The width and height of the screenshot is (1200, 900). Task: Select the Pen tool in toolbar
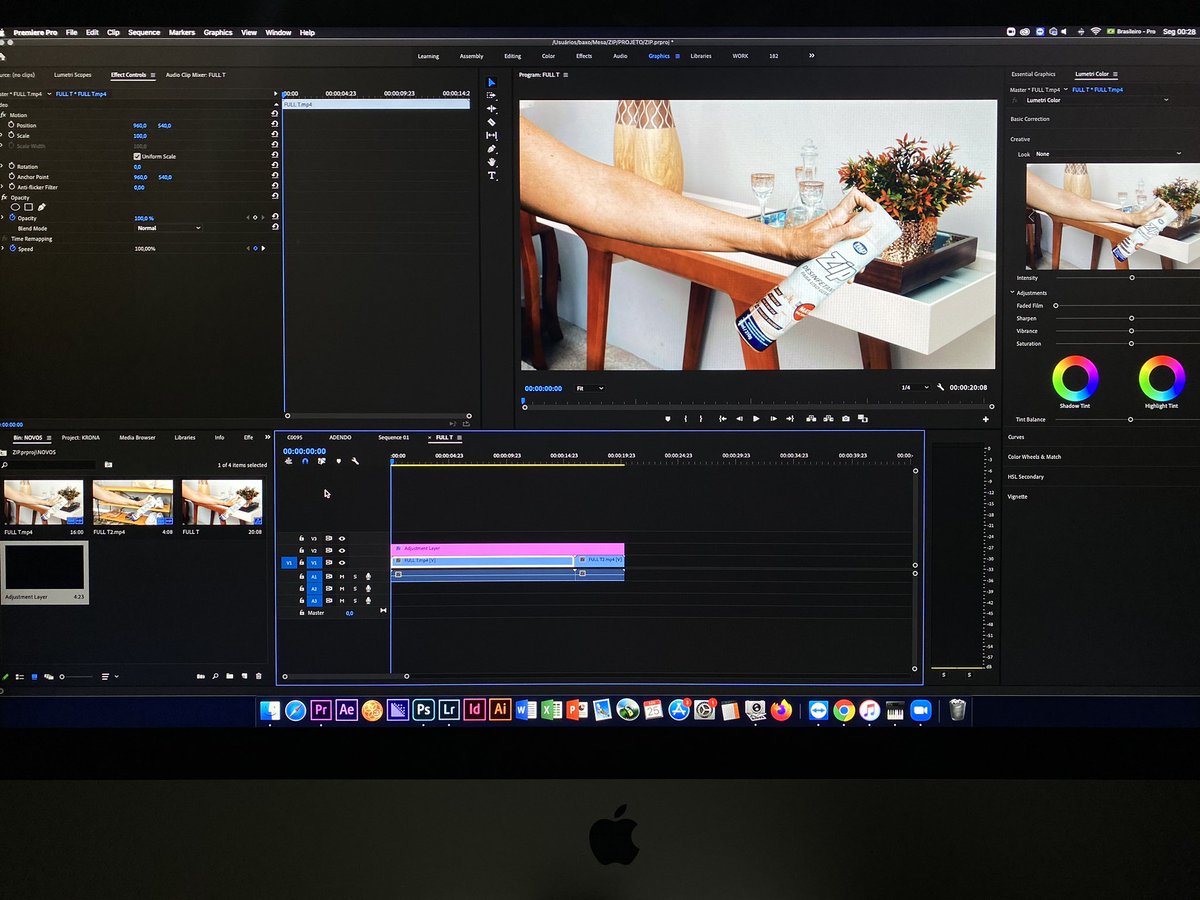[491, 149]
